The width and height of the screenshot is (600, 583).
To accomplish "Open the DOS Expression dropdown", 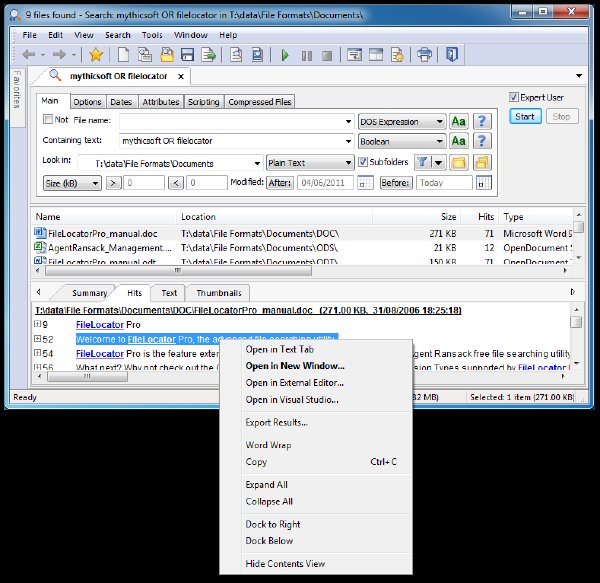I will [x=402, y=122].
